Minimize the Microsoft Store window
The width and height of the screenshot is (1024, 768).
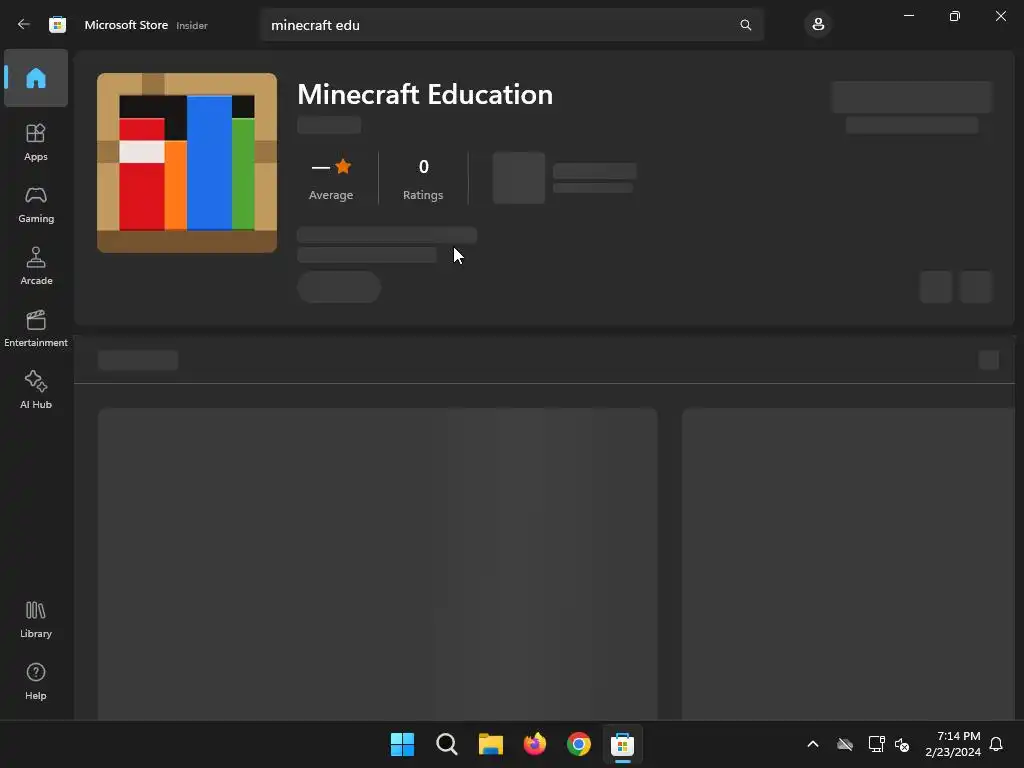coord(908,16)
